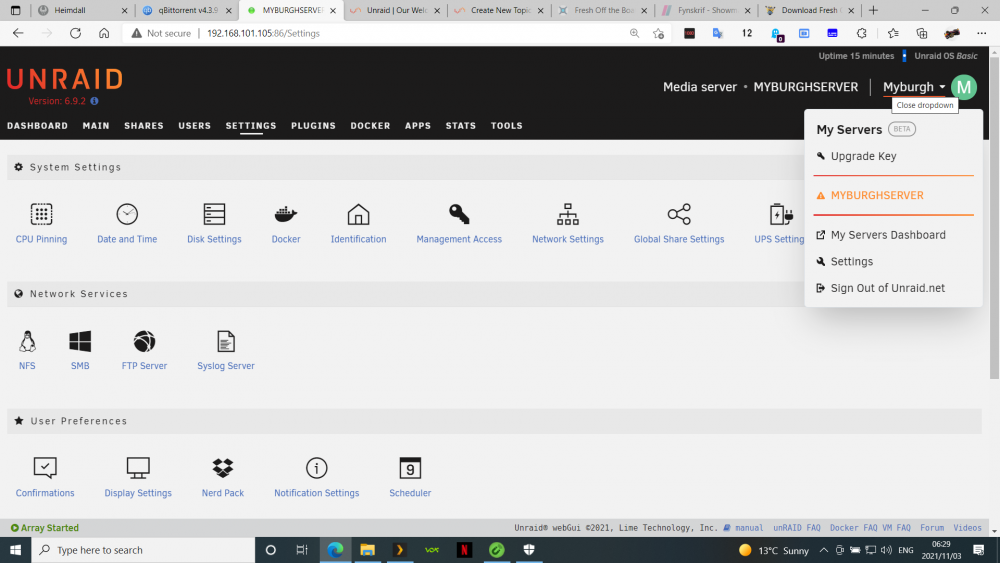Image resolution: width=1000 pixels, height=563 pixels.
Task: Click the Uptime 15 minutes text
Action: 856,56
